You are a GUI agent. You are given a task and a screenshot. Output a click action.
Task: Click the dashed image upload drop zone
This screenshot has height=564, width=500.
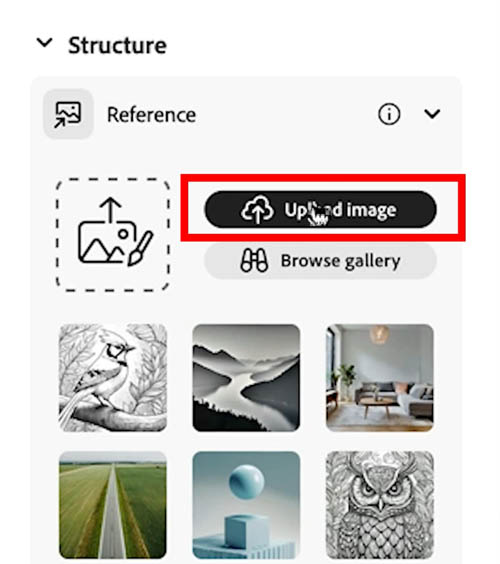click(113, 235)
